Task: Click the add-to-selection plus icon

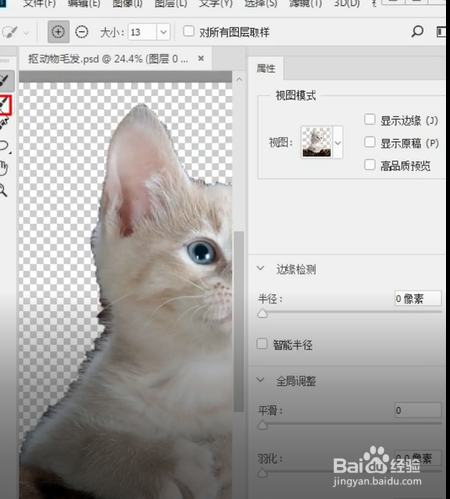Action: (x=58, y=32)
